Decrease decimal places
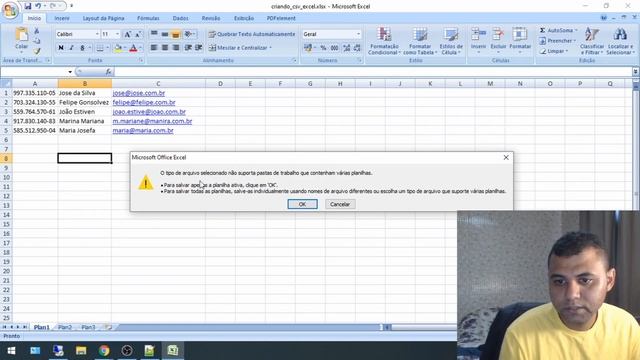Viewport: 640px width, 360px height. pyautogui.click(x=357, y=48)
